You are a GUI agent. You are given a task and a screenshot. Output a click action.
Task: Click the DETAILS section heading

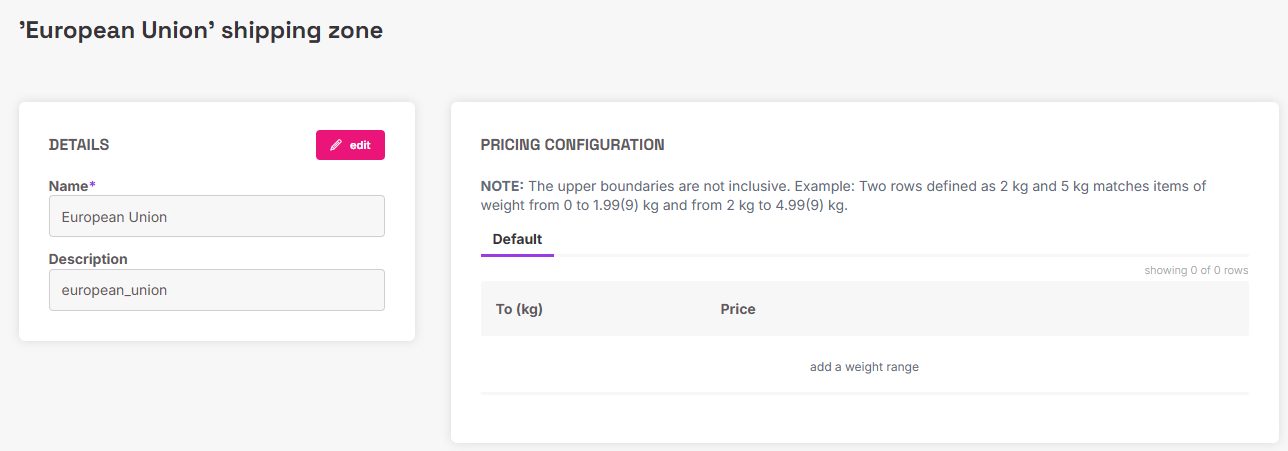pyautogui.click(x=79, y=145)
